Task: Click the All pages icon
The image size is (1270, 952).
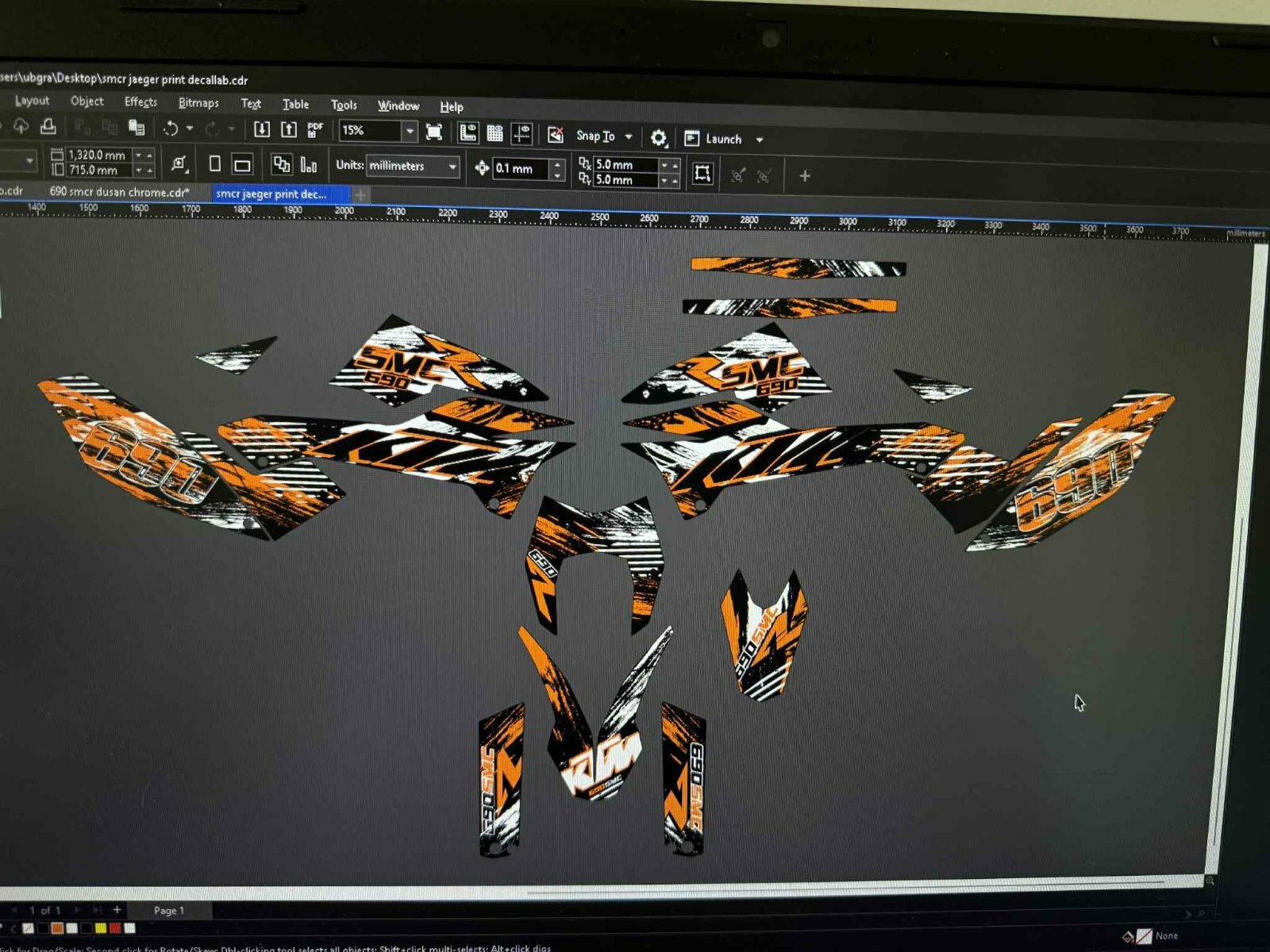Action: (281, 164)
